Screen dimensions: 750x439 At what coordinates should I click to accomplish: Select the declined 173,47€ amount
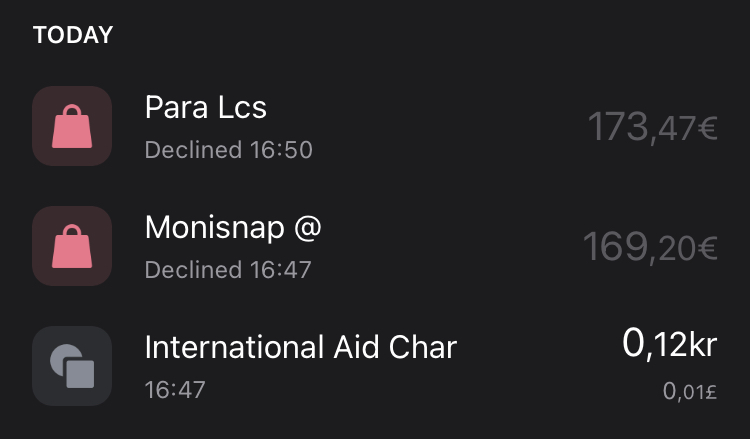tap(651, 127)
